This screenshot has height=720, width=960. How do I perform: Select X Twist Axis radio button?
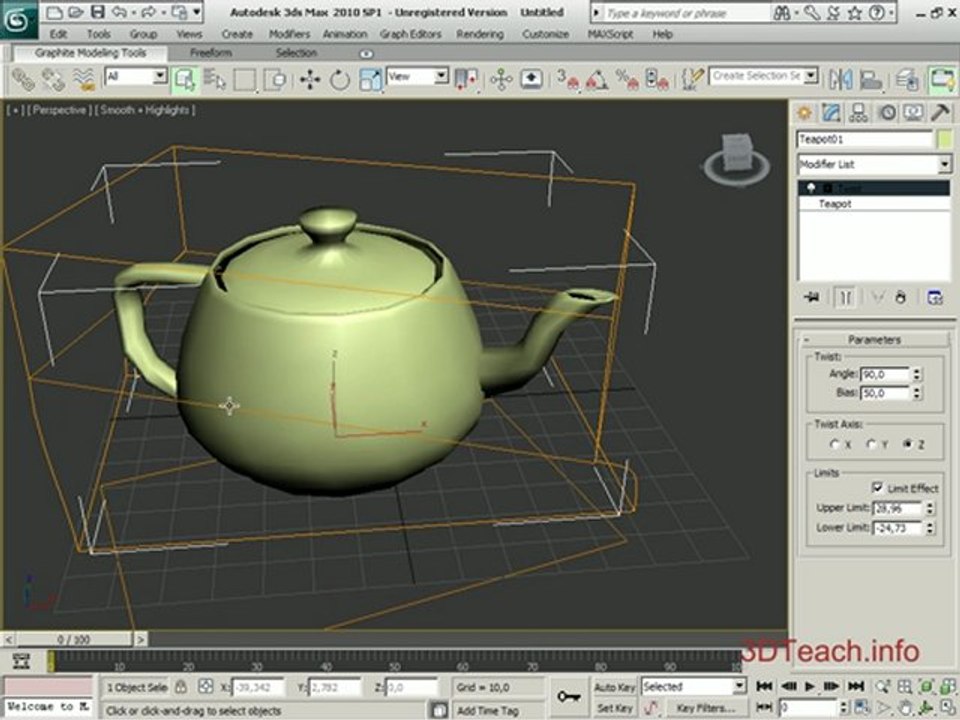(834, 444)
